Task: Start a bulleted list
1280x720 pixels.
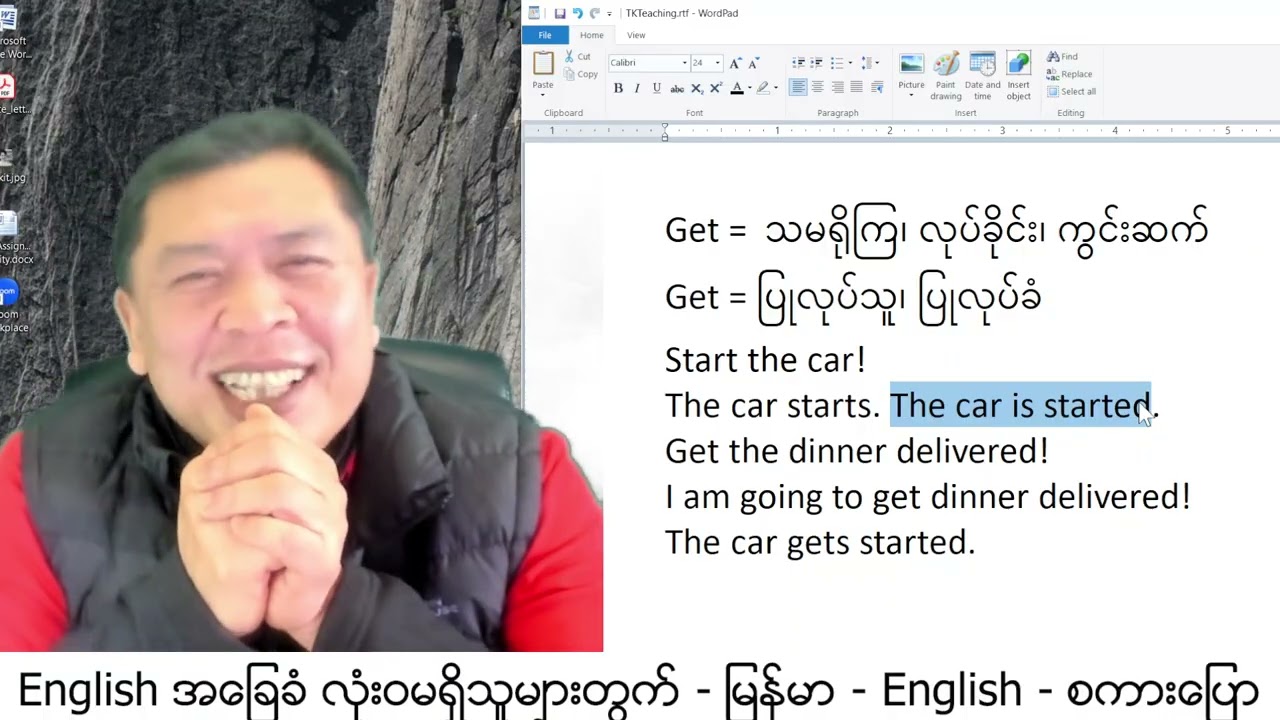Action: pos(836,63)
